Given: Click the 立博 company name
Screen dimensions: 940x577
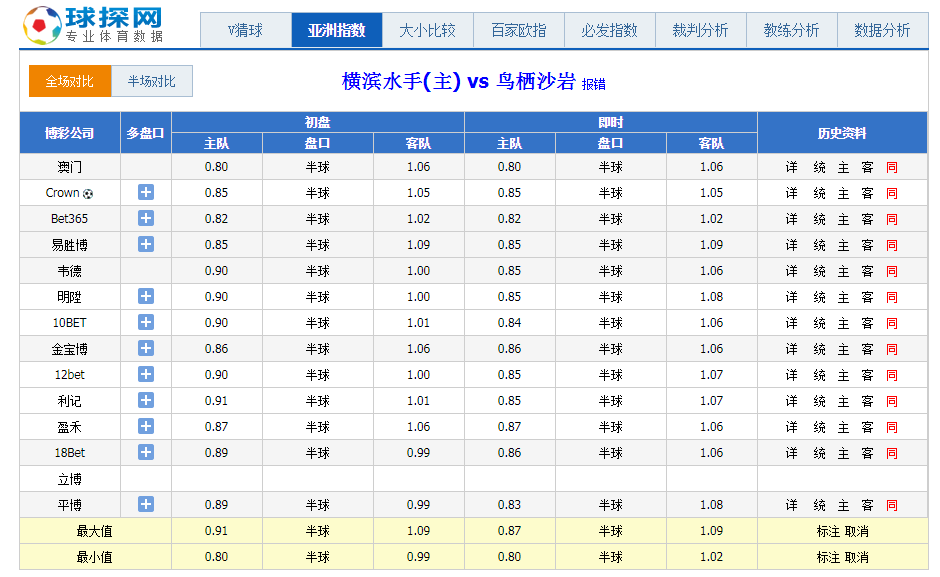Looking at the screenshot, I should [x=70, y=479].
